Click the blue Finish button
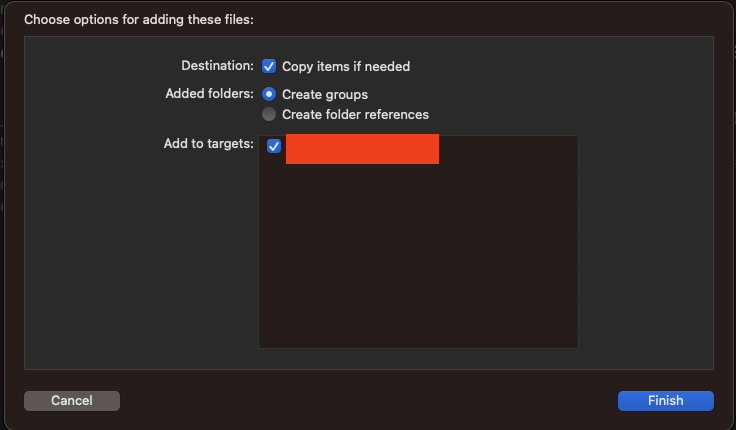This screenshot has height=430, width=736. (665, 400)
